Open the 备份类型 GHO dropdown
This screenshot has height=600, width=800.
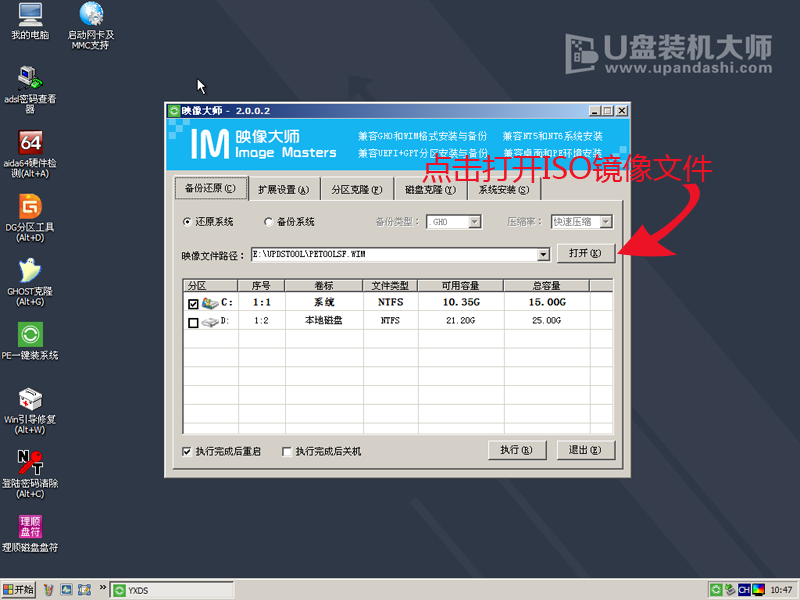(x=477, y=222)
